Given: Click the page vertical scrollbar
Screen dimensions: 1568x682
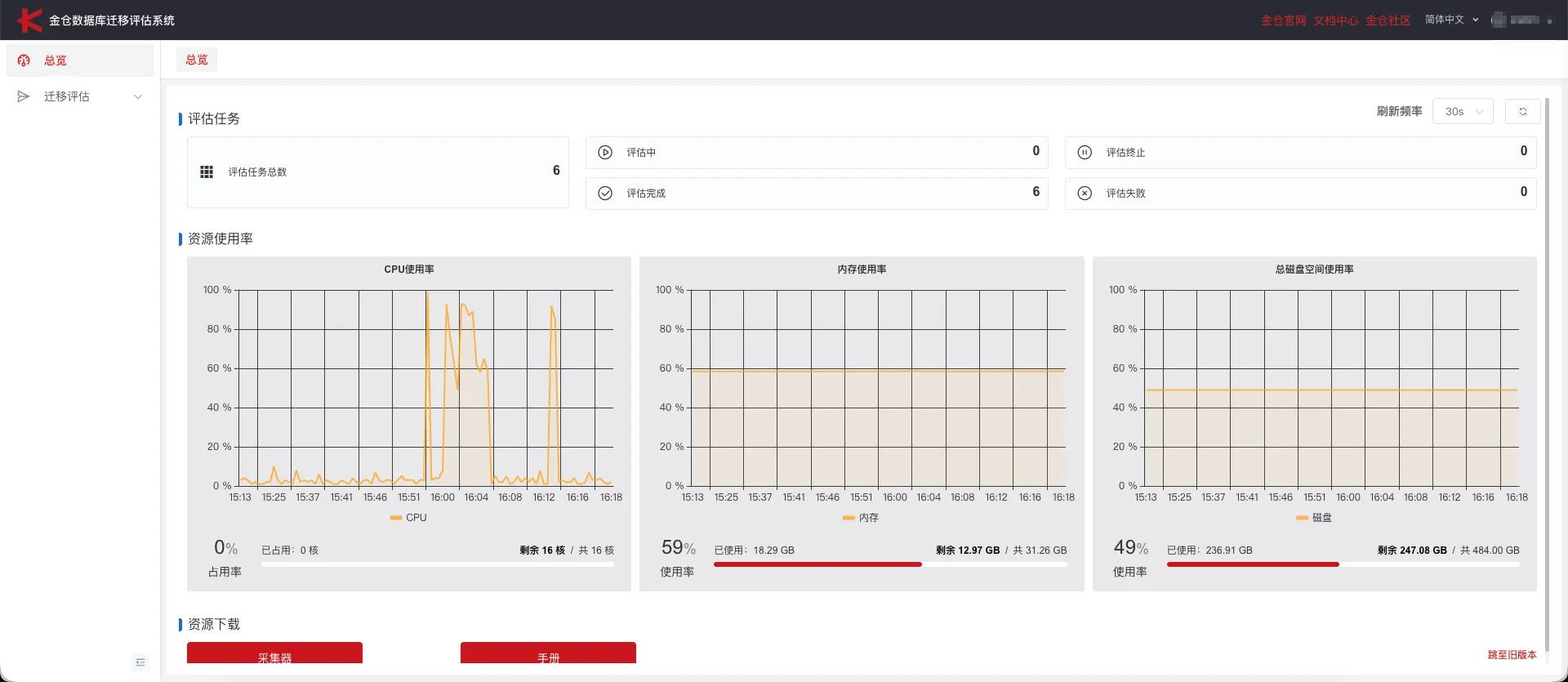Looking at the screenshot, I should coord(1547,376).
